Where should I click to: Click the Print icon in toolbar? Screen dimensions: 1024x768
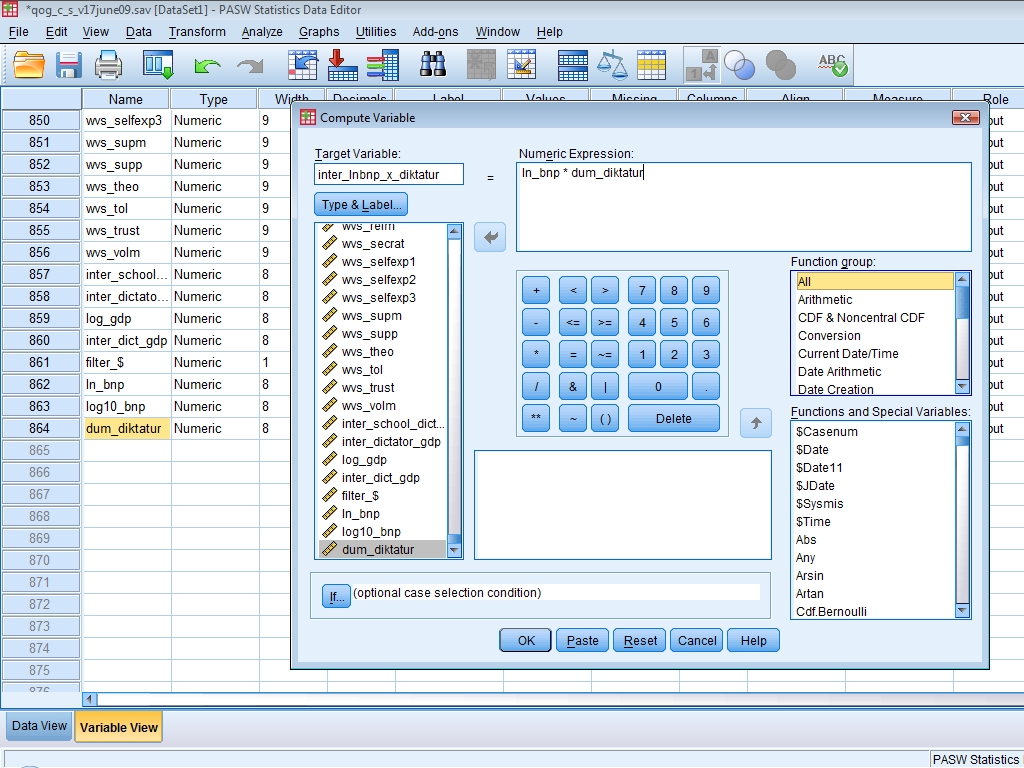point(108,65)
